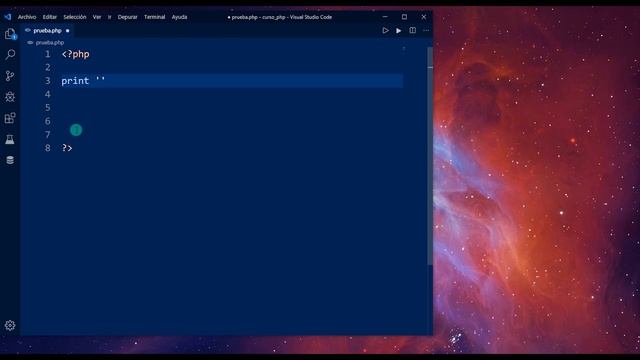Minimize the Visual Studio Code window
Image resolution: width=640 pixels, height=360 pixels.
point(385,17)
